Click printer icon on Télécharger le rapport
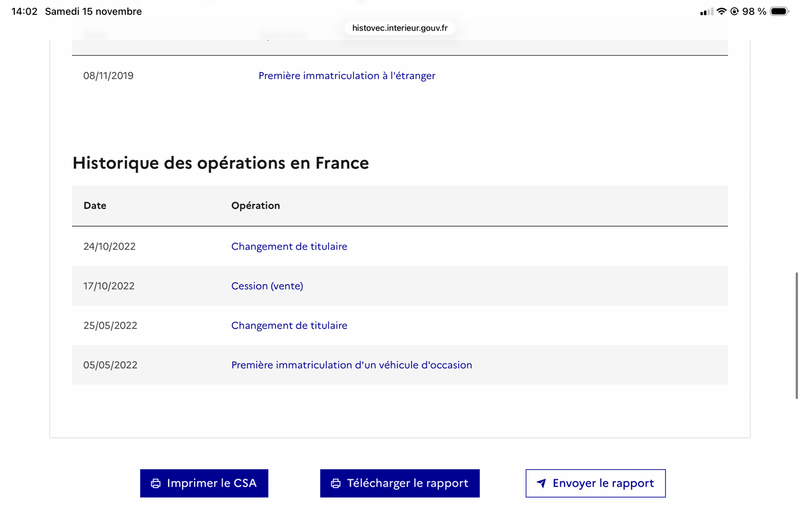 click(336, 484)
